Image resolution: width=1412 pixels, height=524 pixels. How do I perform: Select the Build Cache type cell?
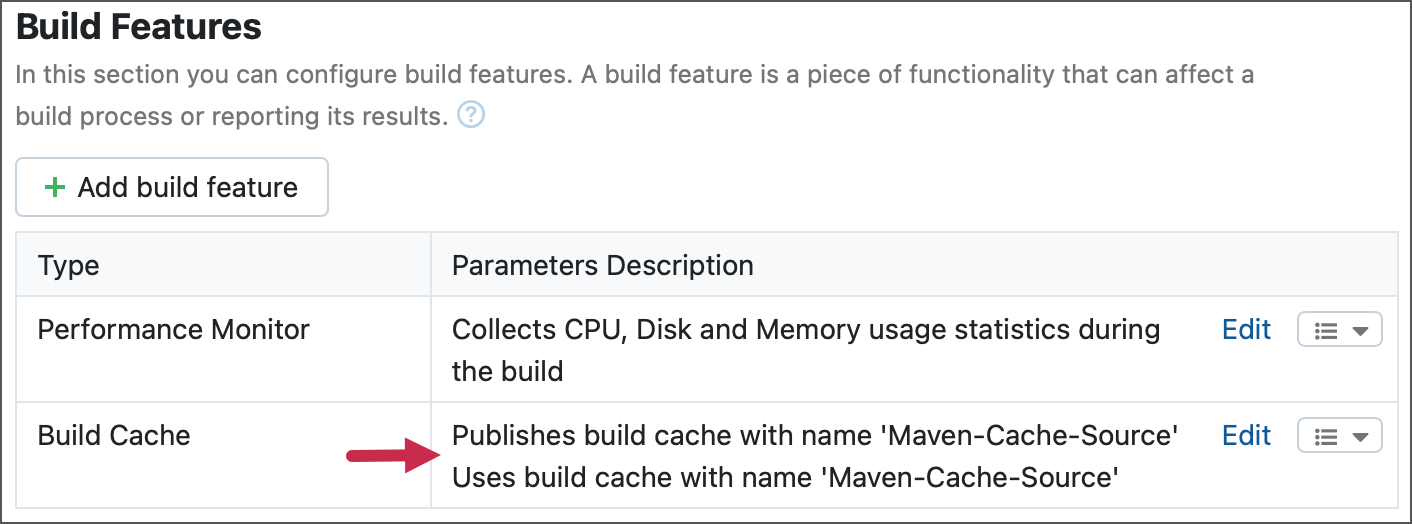[x=114, y=436]
